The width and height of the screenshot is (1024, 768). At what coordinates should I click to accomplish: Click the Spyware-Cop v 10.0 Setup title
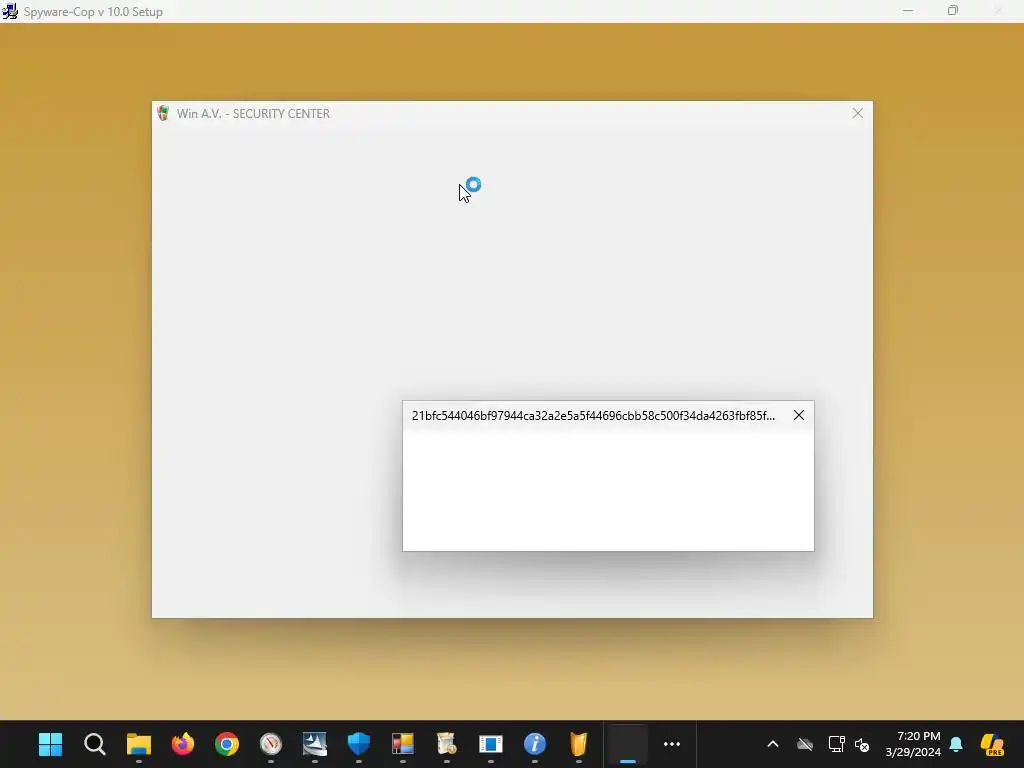(93, 12)
